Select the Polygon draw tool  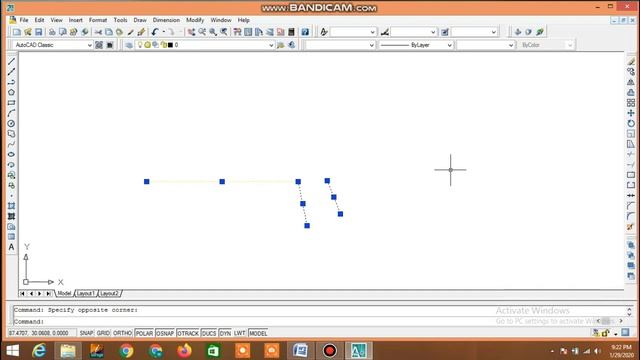pos(11,92)
